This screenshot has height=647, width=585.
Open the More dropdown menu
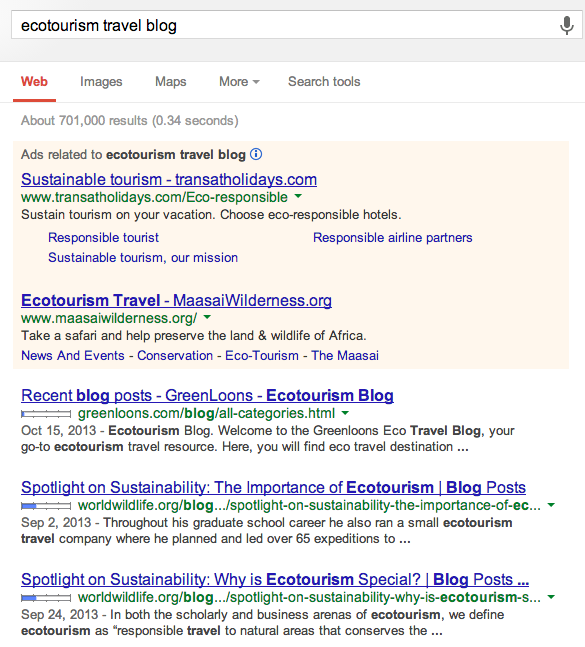(x=239, y=82)
